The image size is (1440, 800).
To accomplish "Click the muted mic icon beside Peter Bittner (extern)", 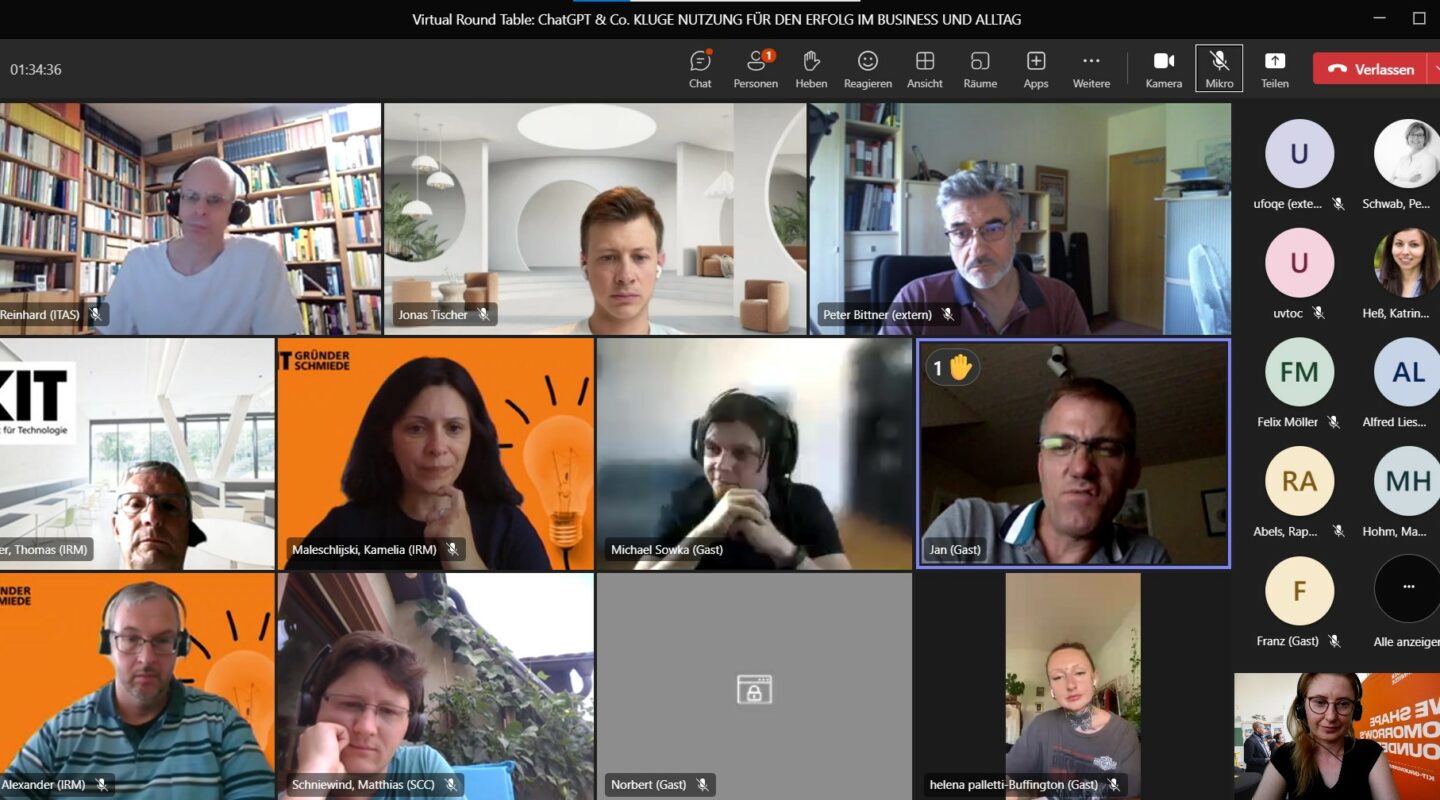I will (948, 315).
